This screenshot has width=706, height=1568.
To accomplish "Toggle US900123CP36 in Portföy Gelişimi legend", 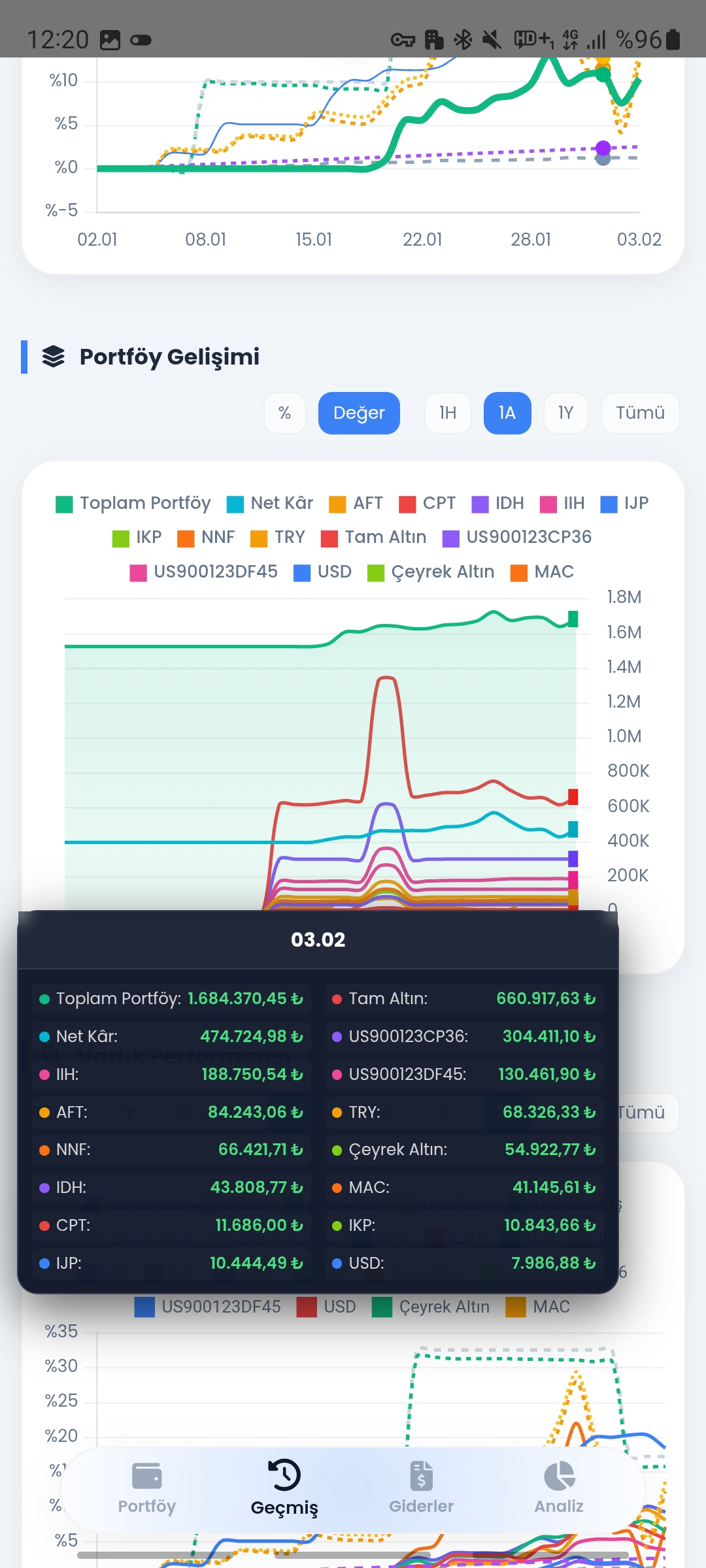I will 517,538.
